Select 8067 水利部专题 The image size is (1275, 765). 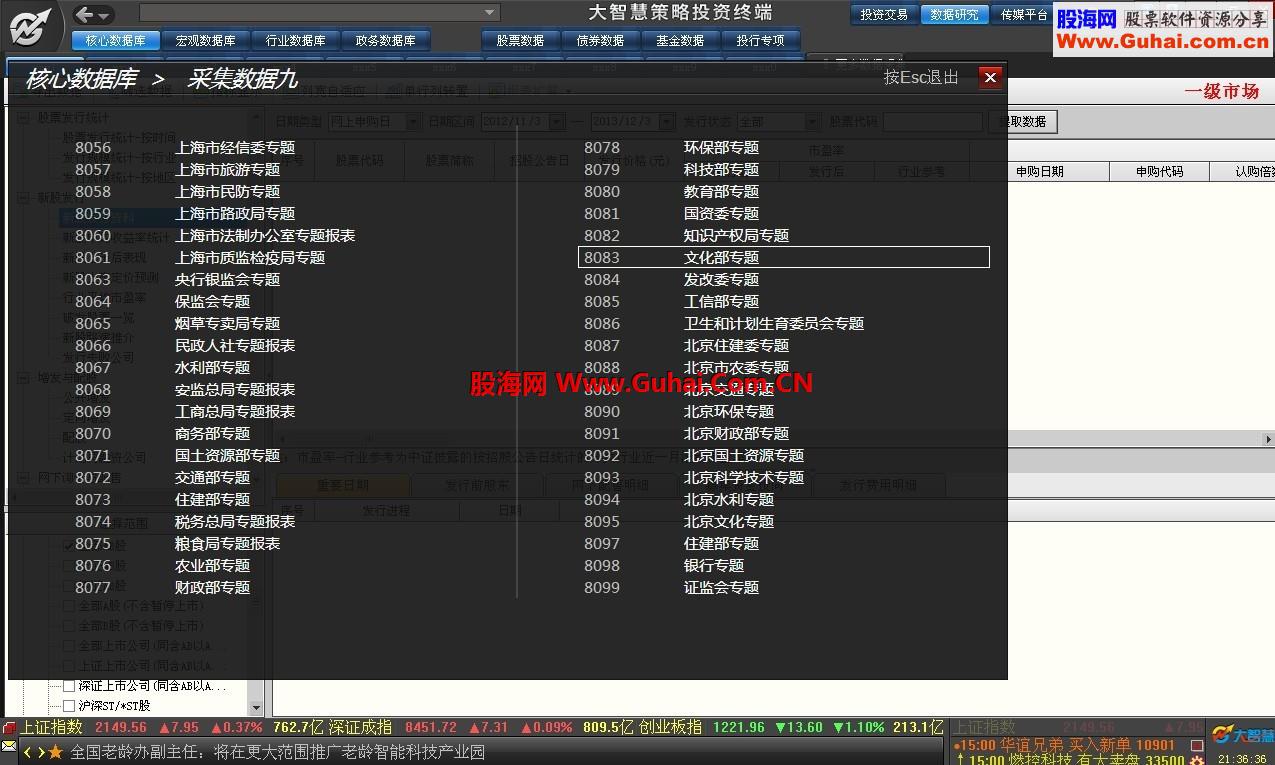(163, 367)
